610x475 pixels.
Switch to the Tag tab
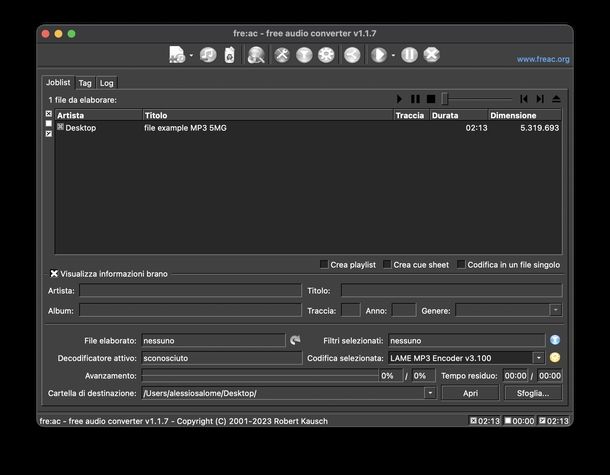(85, 83)
